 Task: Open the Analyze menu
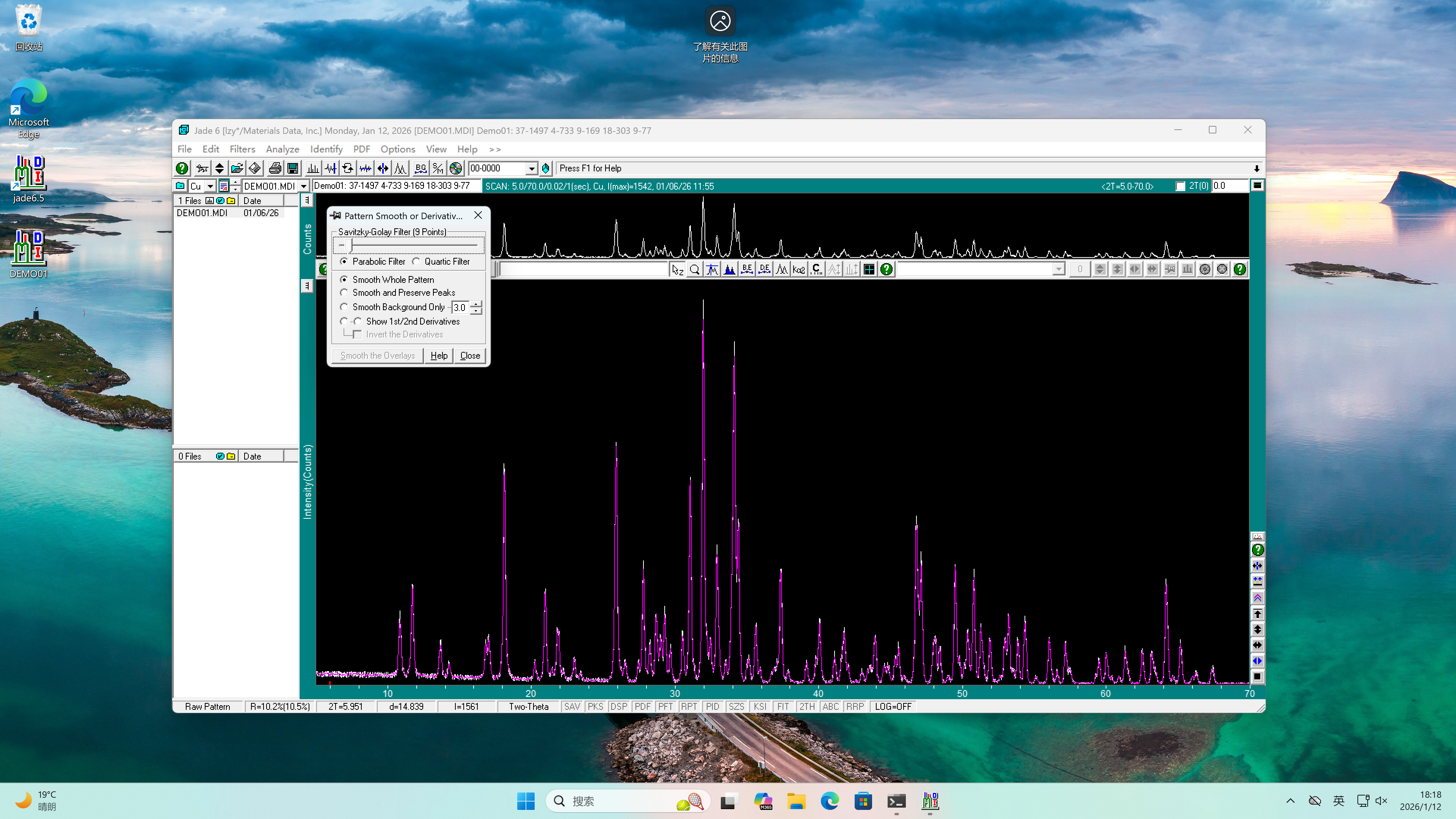click(x=282, y=149)
